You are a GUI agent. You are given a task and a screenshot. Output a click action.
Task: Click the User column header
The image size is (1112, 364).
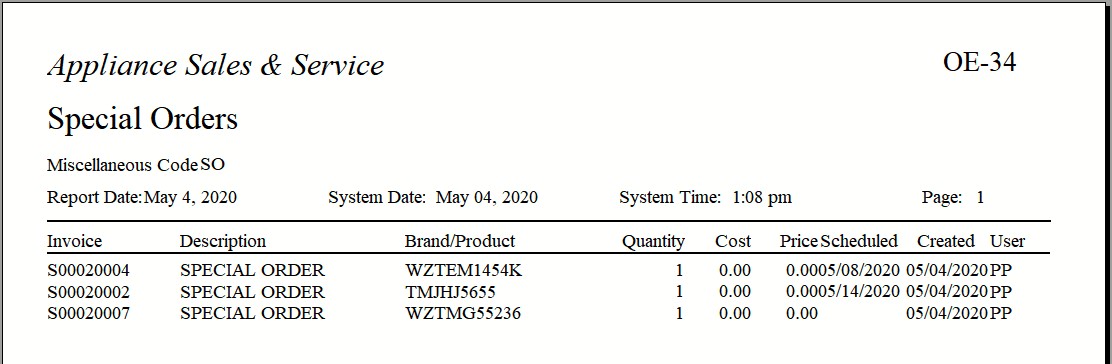(x=1008, y=241)
